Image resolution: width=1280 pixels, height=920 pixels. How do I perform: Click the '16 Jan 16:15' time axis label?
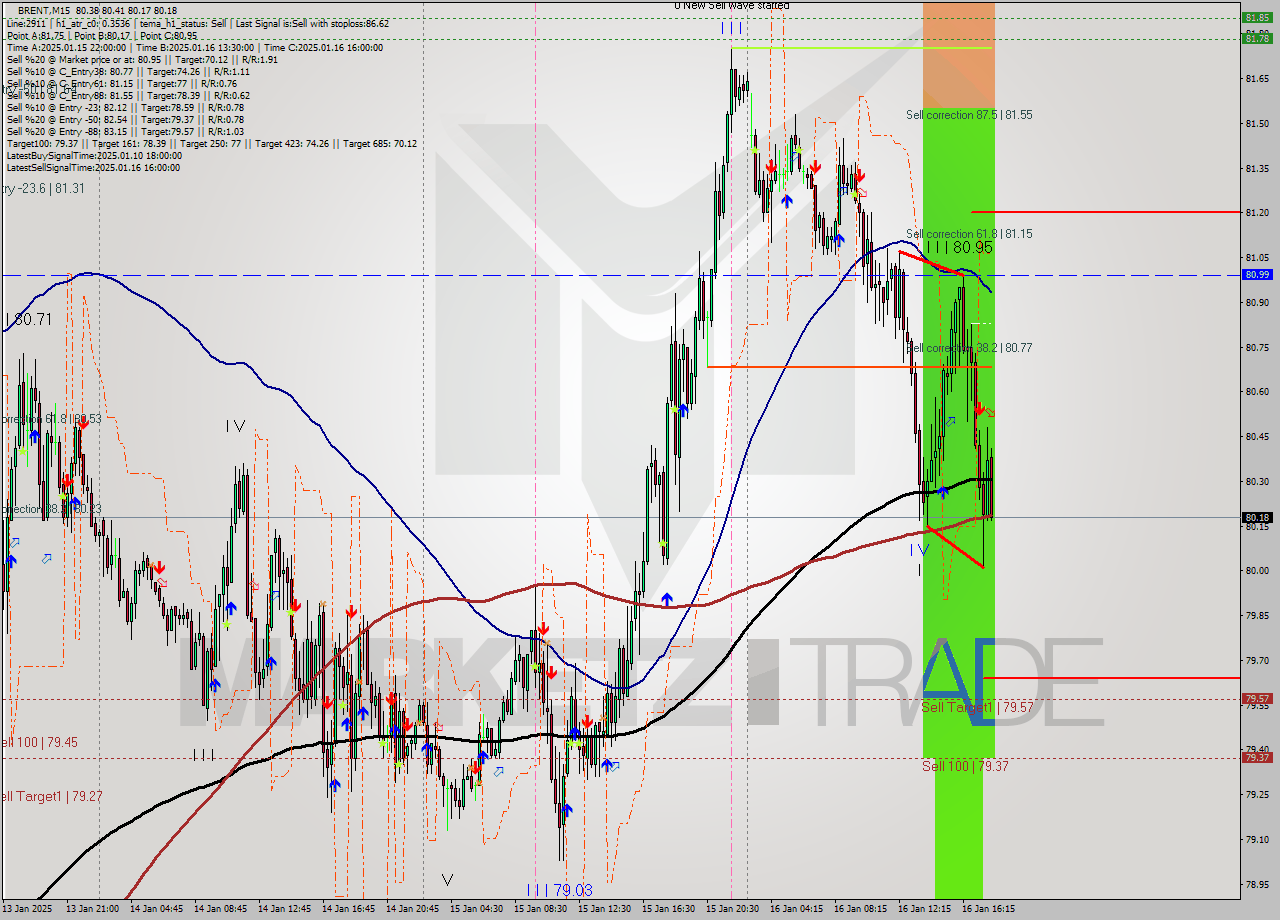(988, 909)
